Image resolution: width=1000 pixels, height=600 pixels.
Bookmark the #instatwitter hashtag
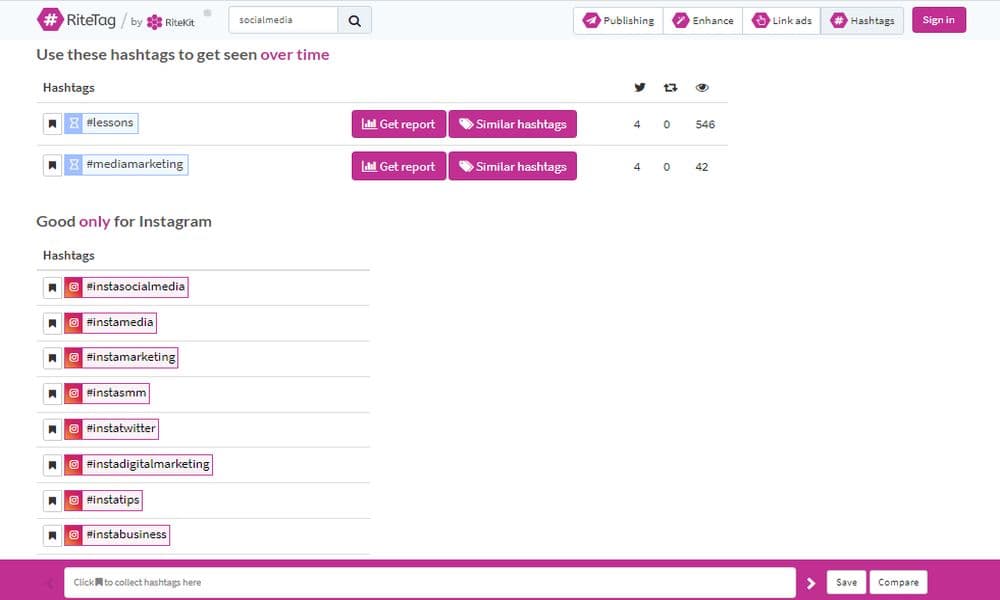pyautogui.click(x=52, y=429)
